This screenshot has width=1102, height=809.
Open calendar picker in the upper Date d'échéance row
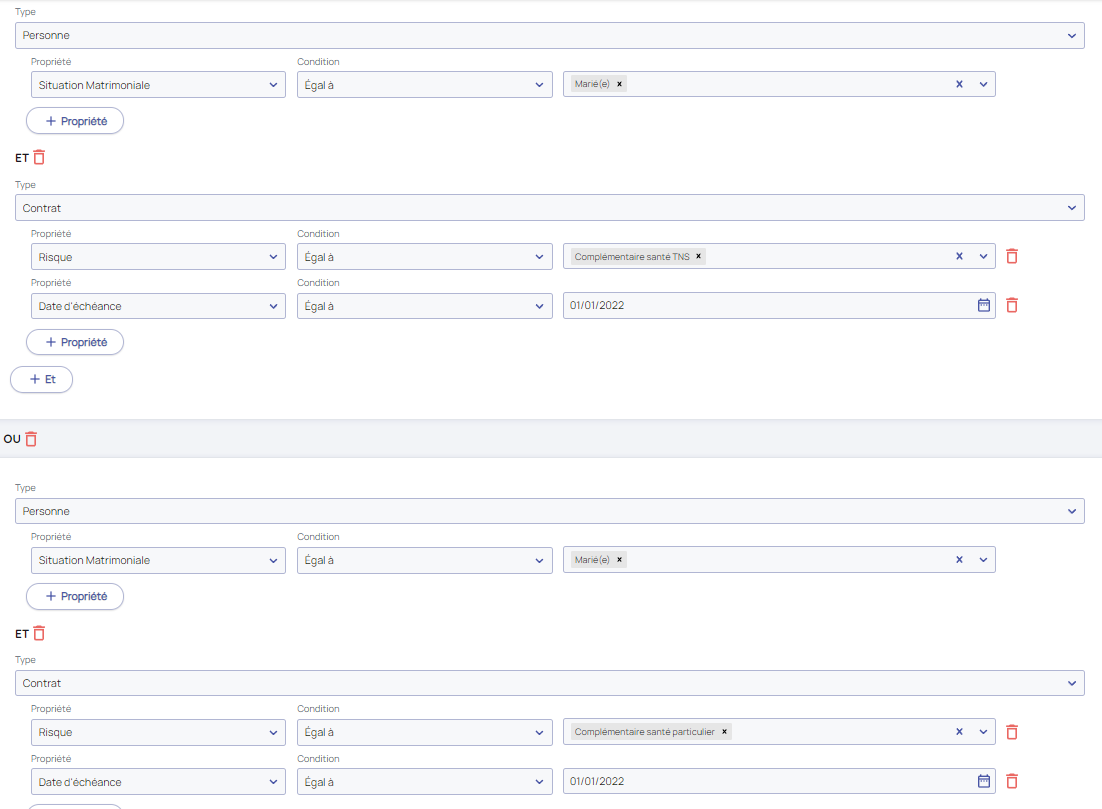[x=983, y=305]
